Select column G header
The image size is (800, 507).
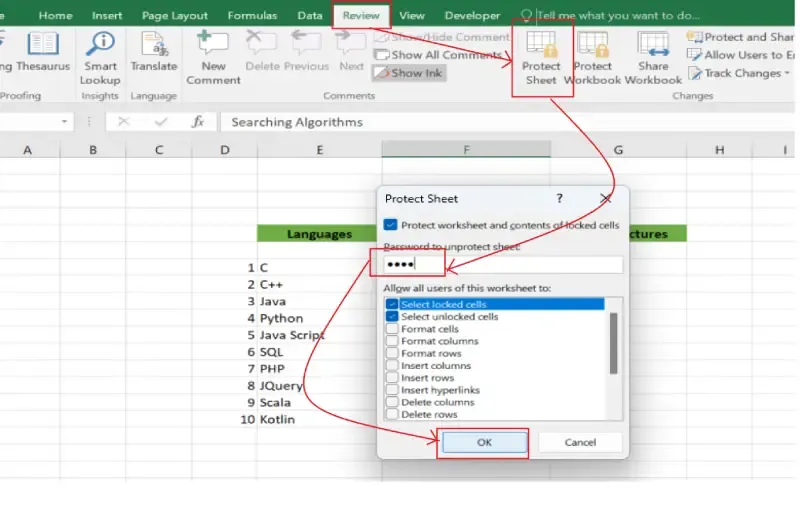[x=618, y=150]
